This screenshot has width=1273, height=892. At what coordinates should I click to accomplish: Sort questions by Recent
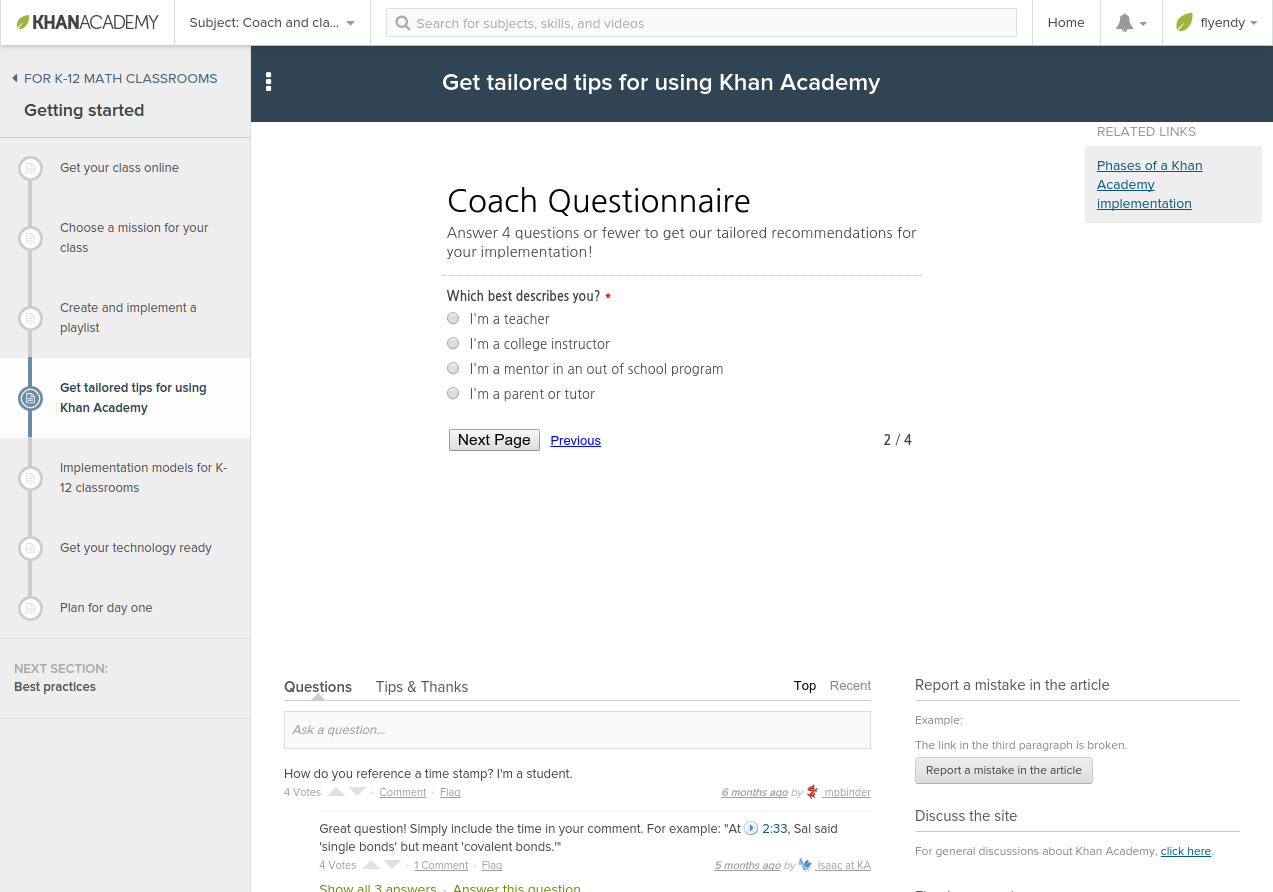[x=850, y=686]
